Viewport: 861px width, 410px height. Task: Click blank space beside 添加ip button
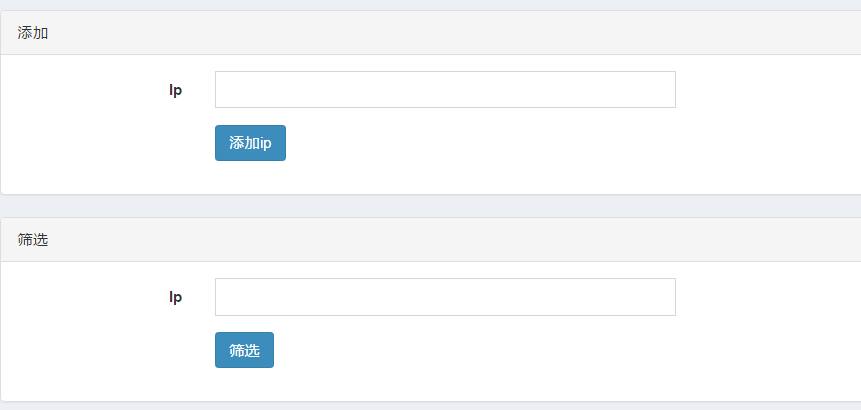494,143
